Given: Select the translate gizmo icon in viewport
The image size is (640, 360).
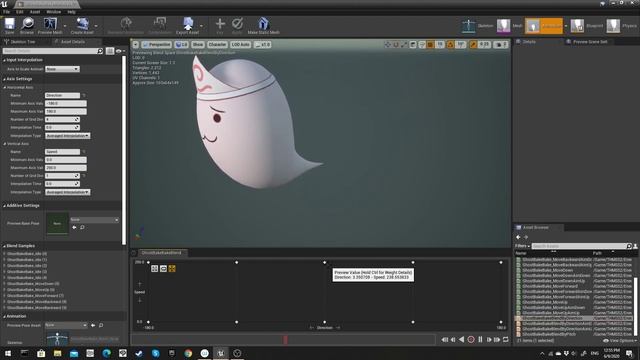Looking at the screenshot, I should 387,44.
